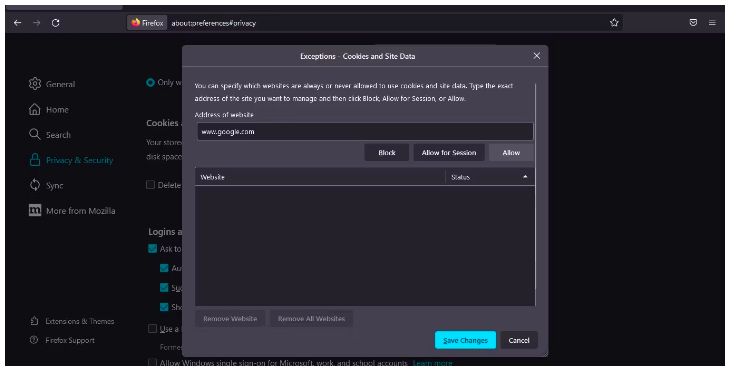Sort by the Website column header

pyautogui.click(x=320, y=177)
